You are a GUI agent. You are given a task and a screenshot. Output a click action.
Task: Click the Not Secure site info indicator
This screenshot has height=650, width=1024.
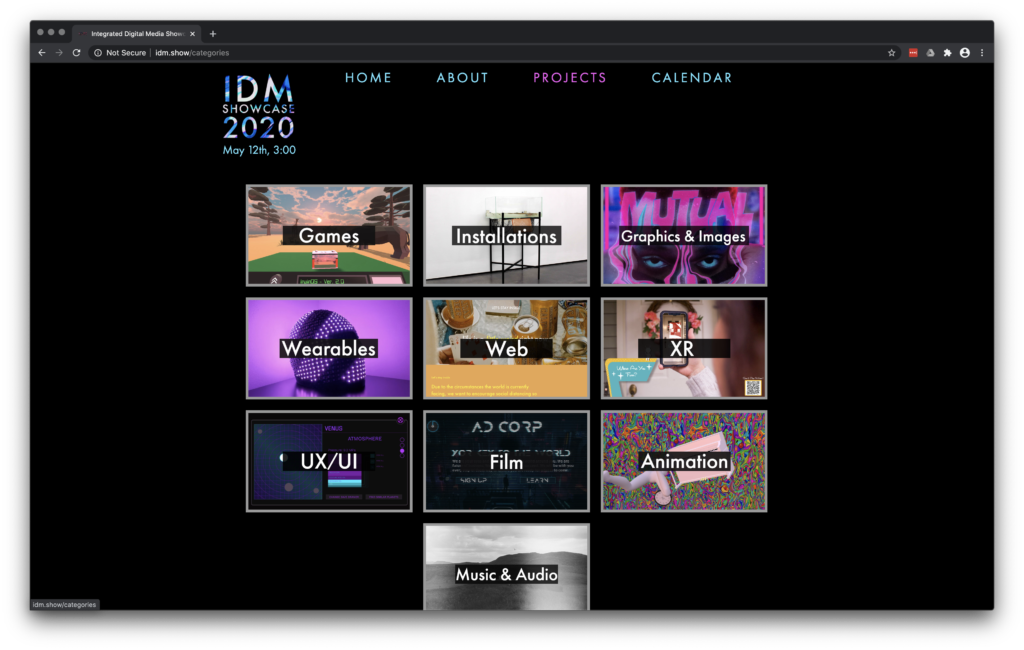120,53
